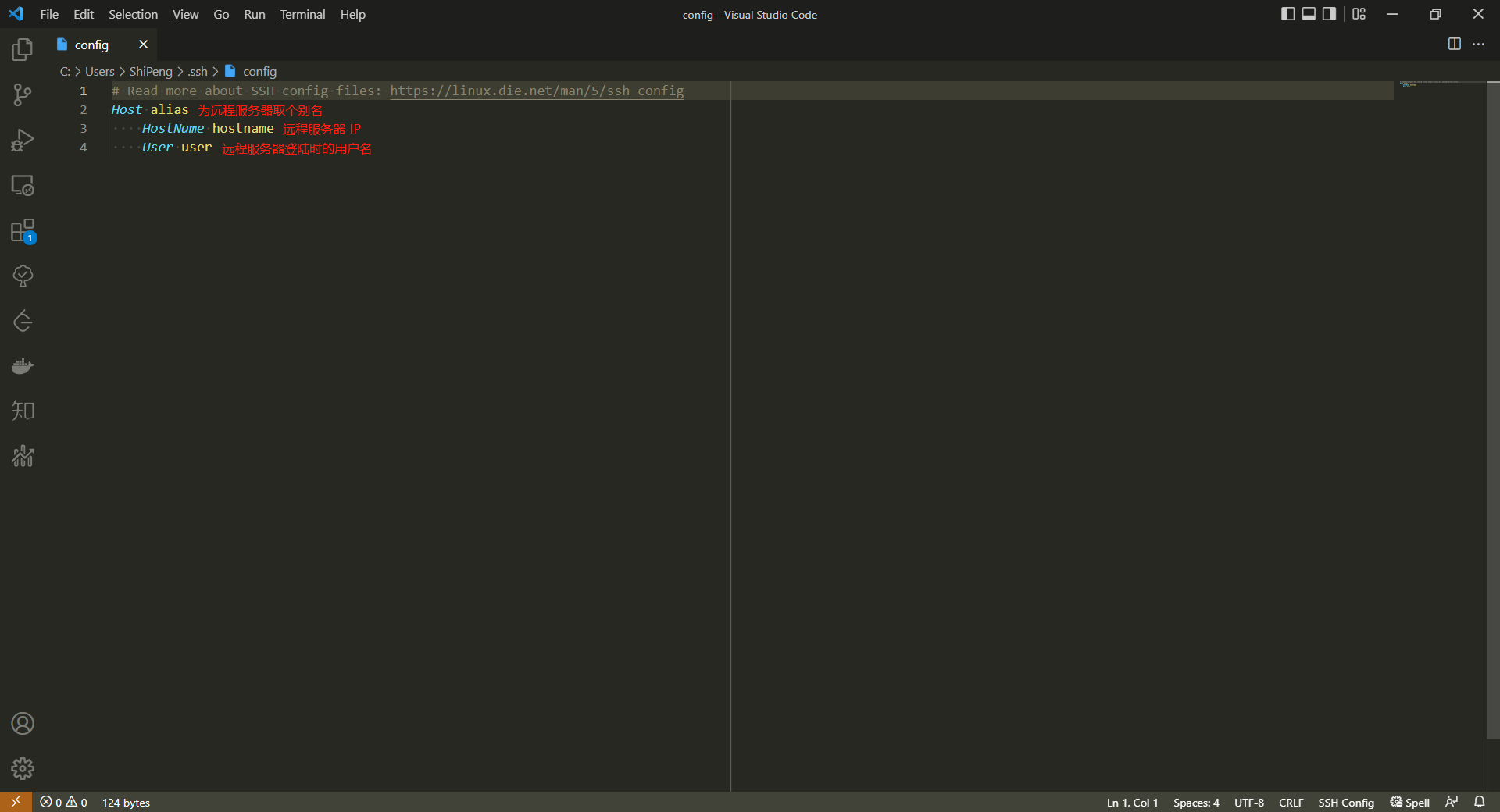Click the minimap at editor right
The image size is (1500, 812).
tap(1429, 84)
